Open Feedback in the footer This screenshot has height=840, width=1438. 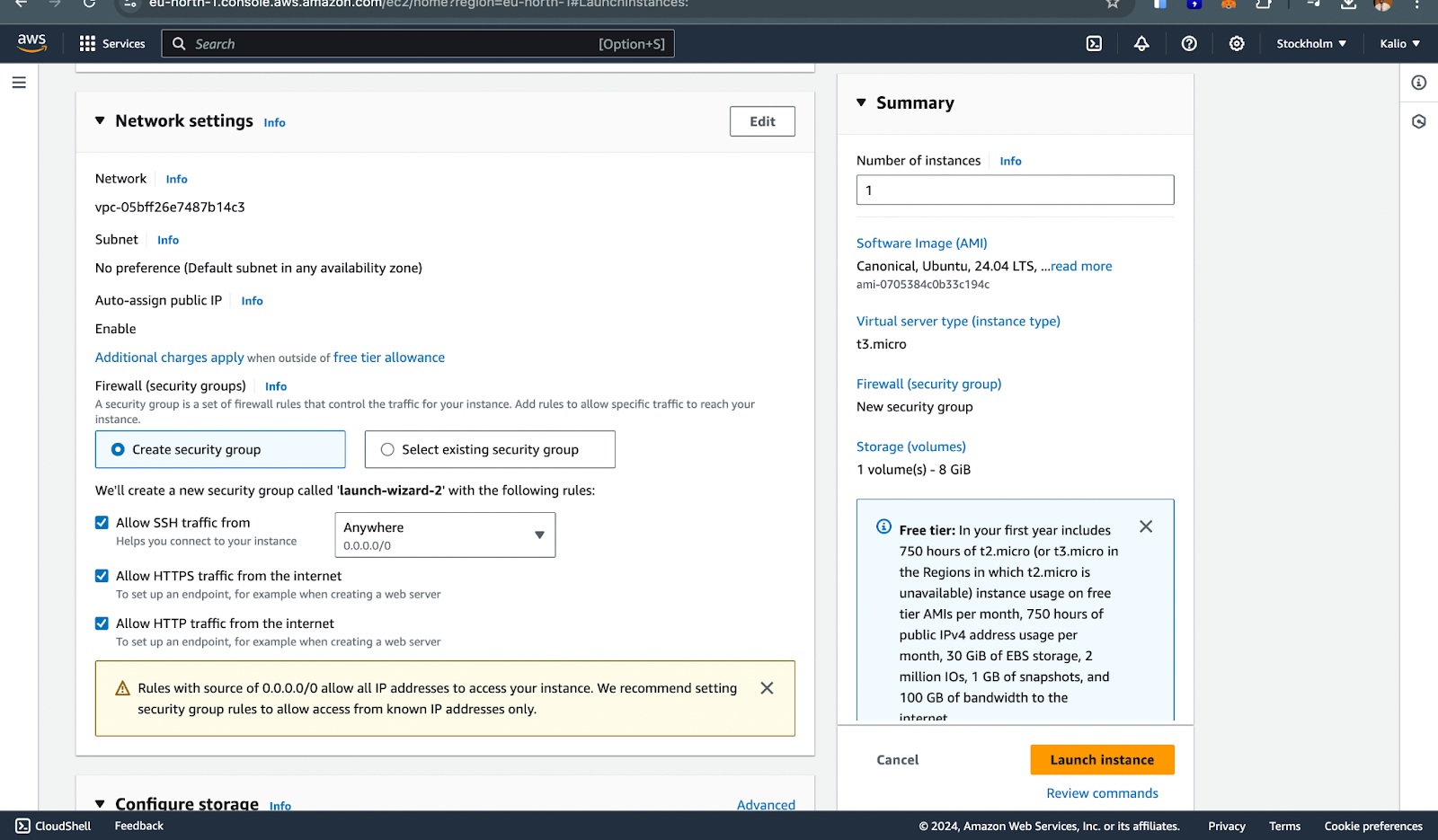click(139, 827)
